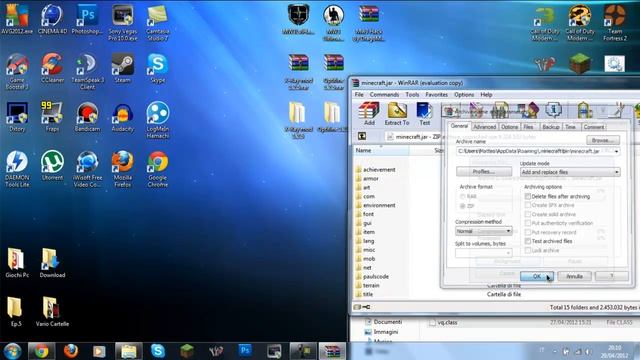This screenshot has width=640, height=360.
Task: Open the WinRAR Tools menu
Action: pos(412,95)
